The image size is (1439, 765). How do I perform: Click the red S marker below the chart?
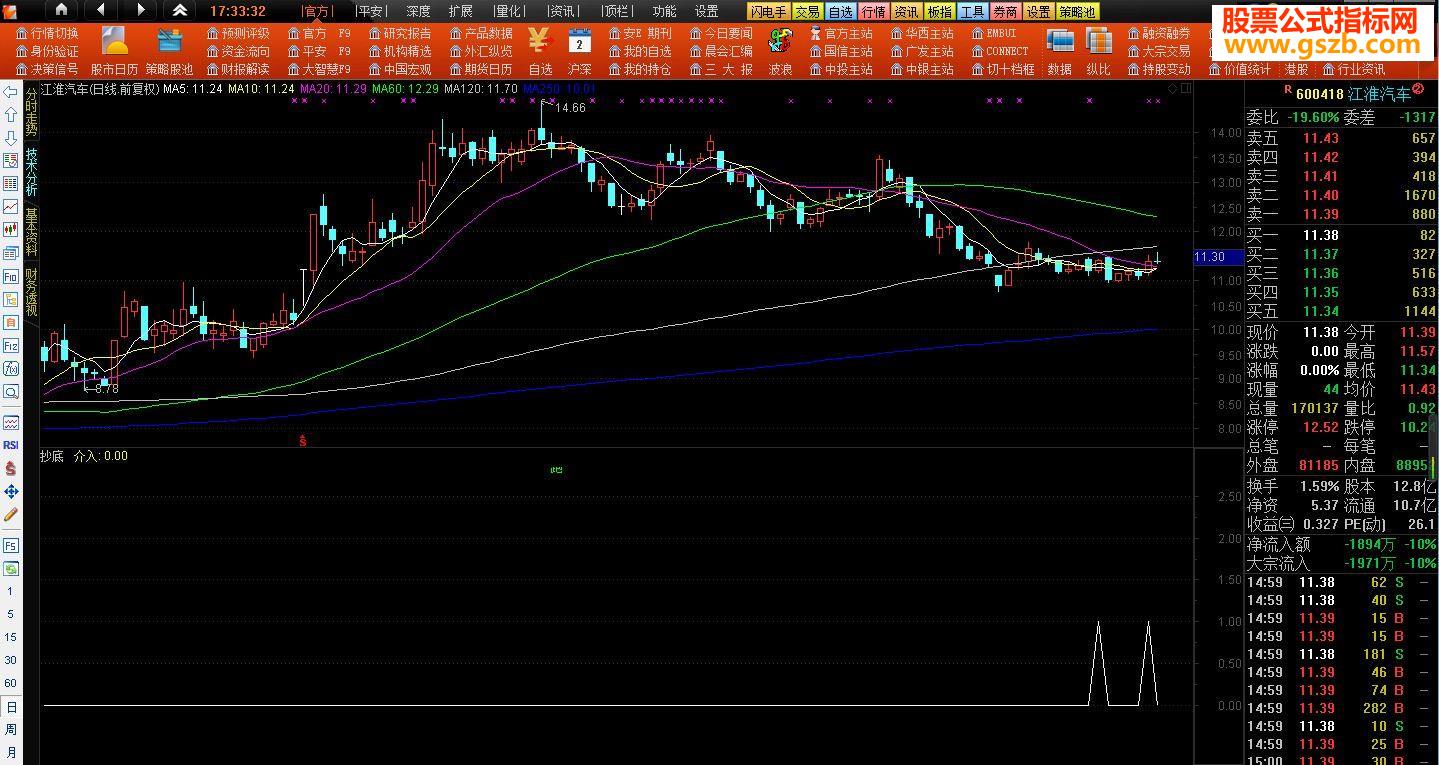(x=303, y=439)
